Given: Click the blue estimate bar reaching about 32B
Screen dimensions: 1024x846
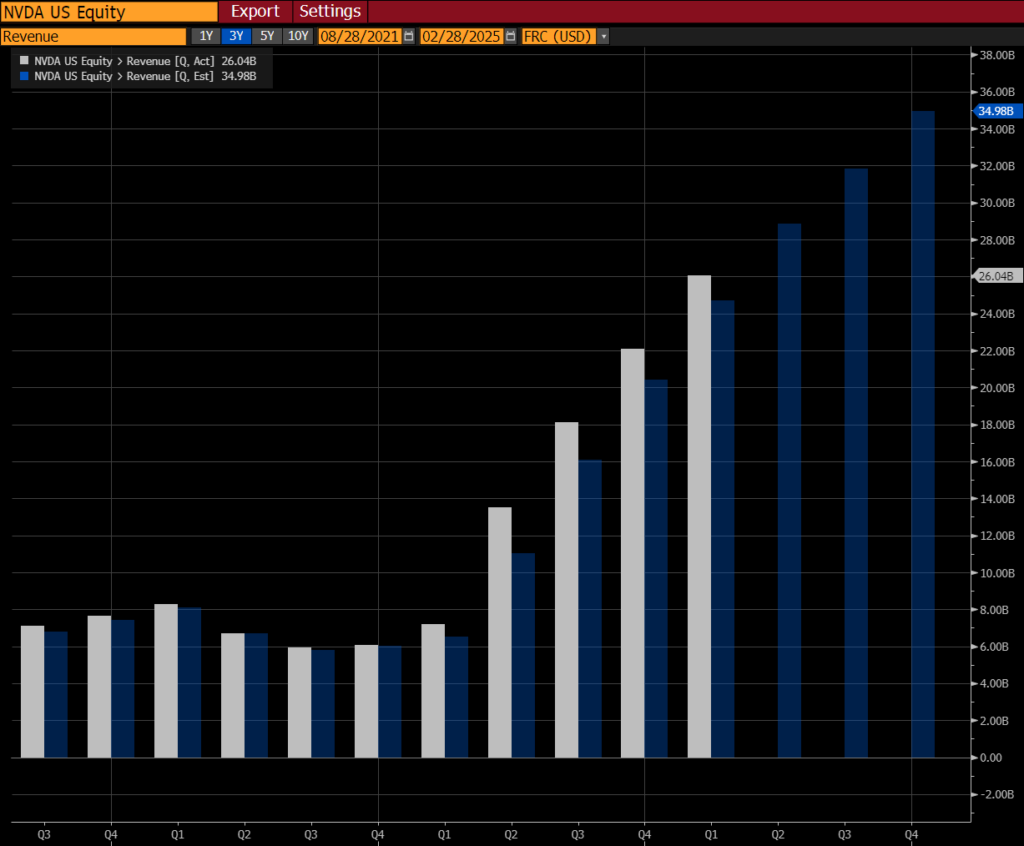Looking at the screenshot, I should click(856, 463).
